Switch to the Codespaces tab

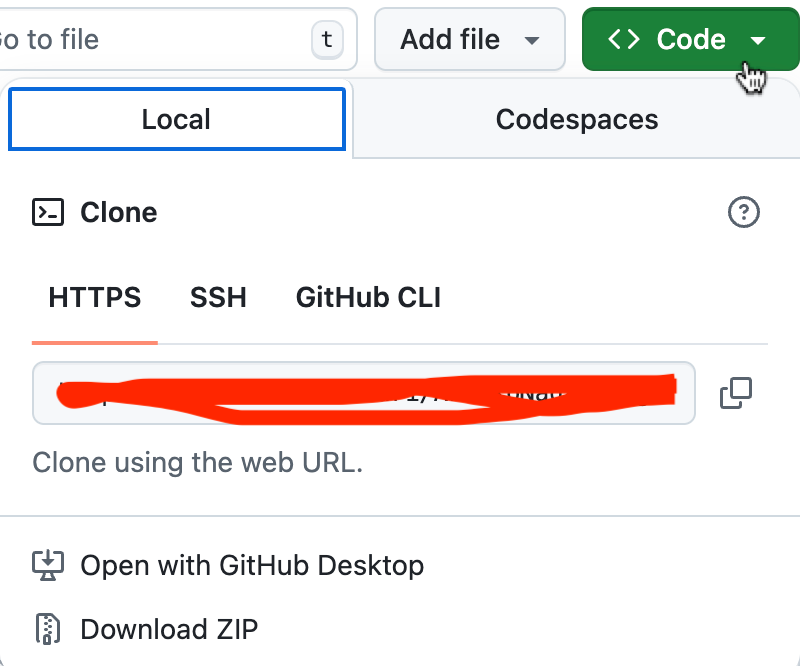click(x=577, y=119)
